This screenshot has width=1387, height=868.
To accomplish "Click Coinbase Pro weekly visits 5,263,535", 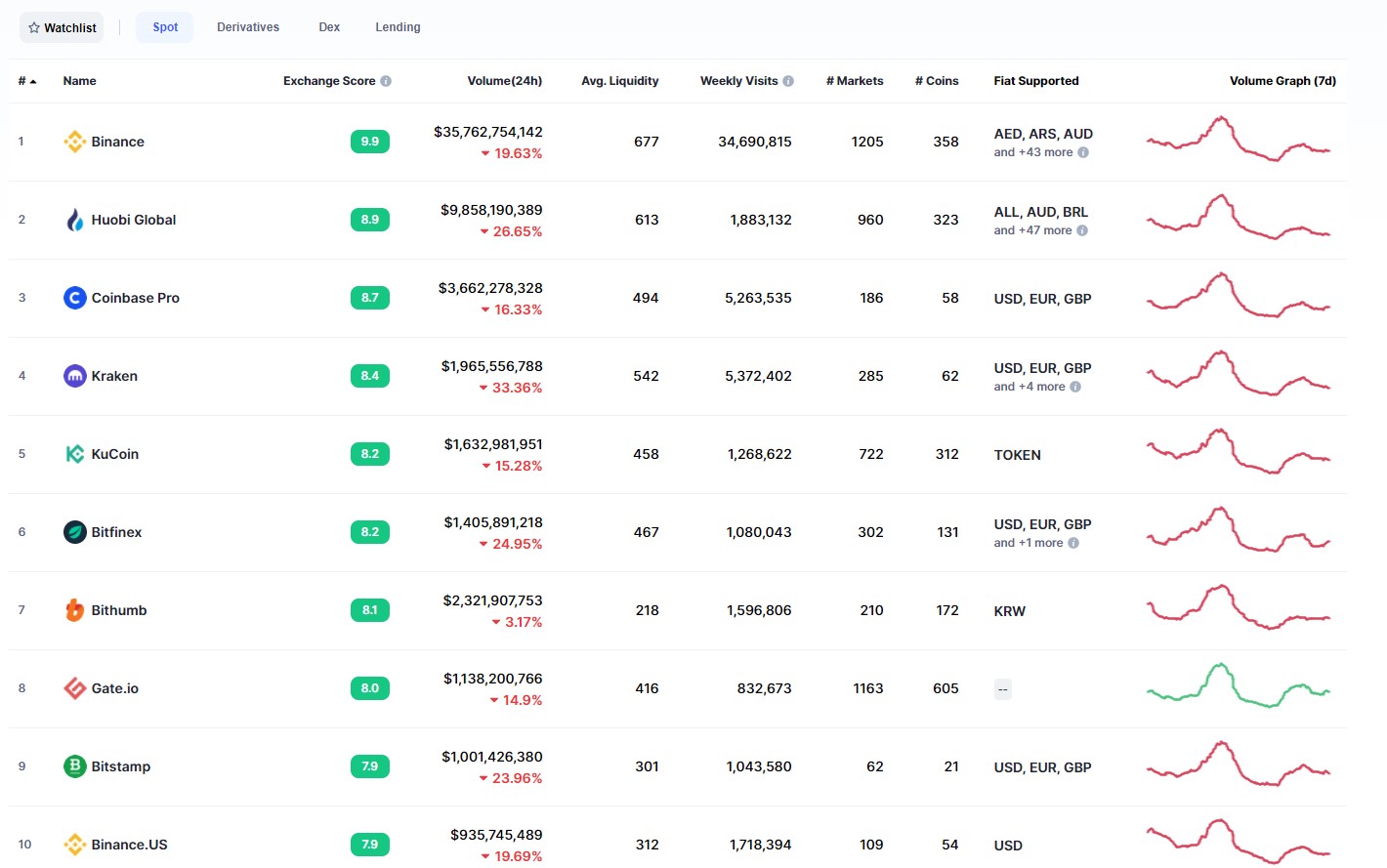I will [x=758, y=298].
